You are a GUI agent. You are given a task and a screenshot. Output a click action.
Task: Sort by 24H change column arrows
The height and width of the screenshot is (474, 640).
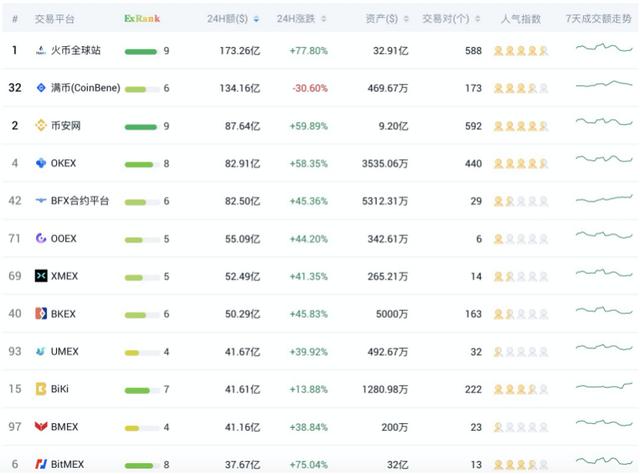[x=324, y=19]
